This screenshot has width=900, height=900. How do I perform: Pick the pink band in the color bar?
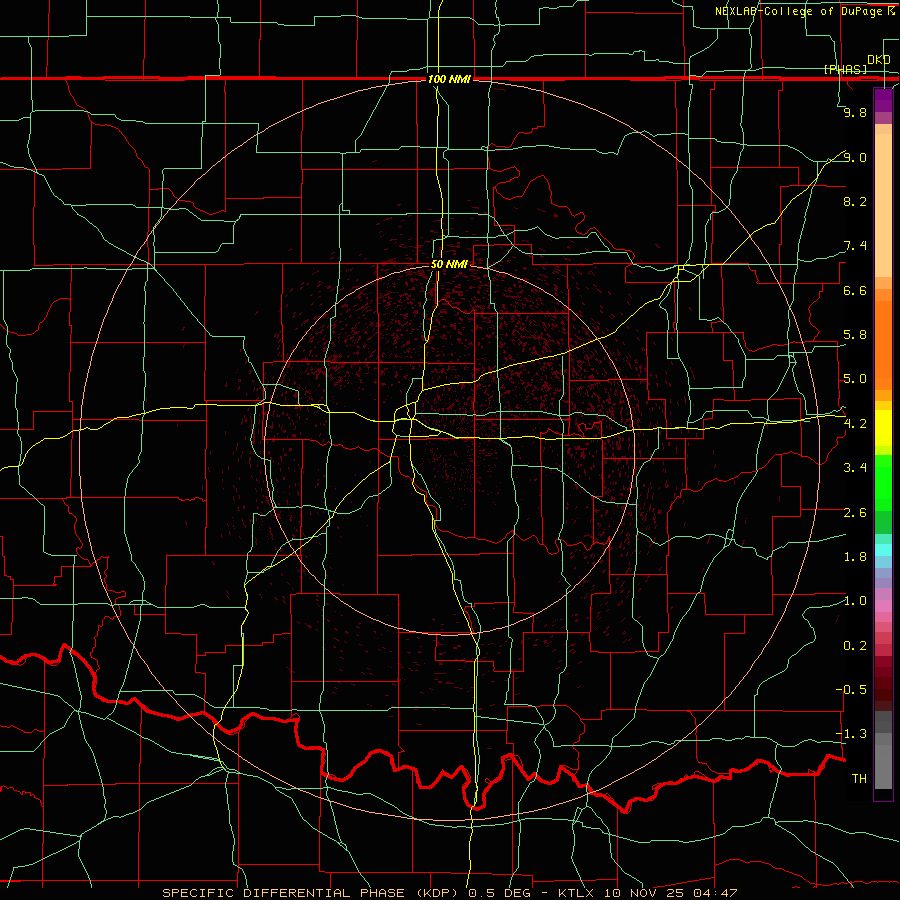point(883,606)
